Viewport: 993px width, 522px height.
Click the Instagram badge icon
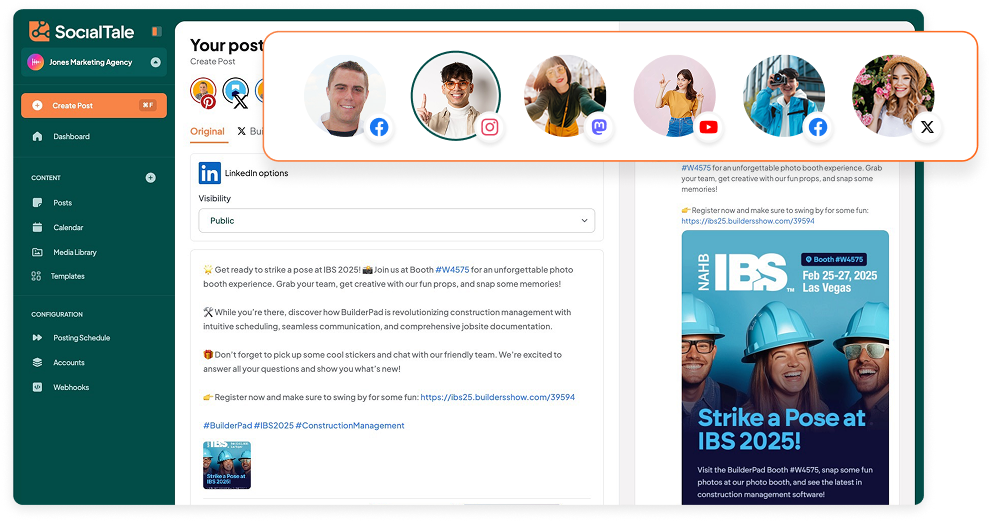tap(490, 127)
